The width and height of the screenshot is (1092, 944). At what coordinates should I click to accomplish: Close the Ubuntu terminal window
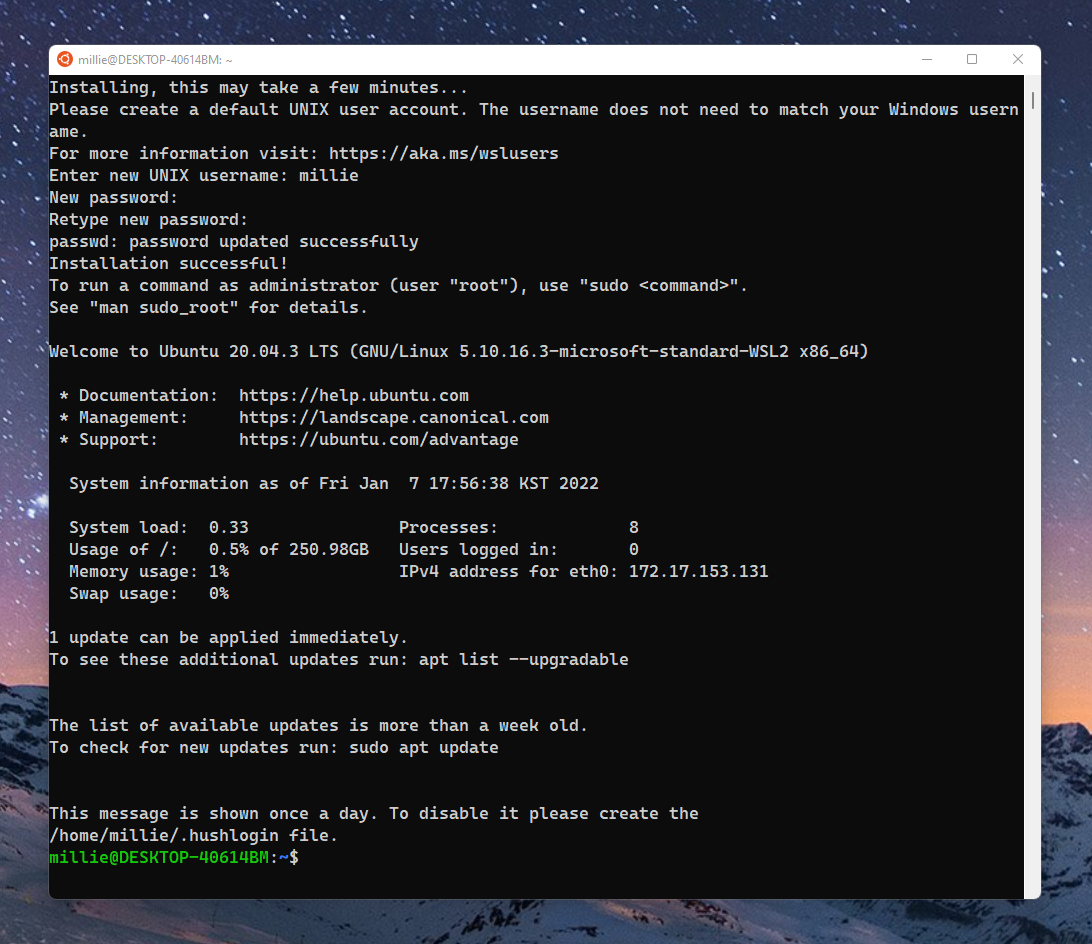(x=1017, y=59)
